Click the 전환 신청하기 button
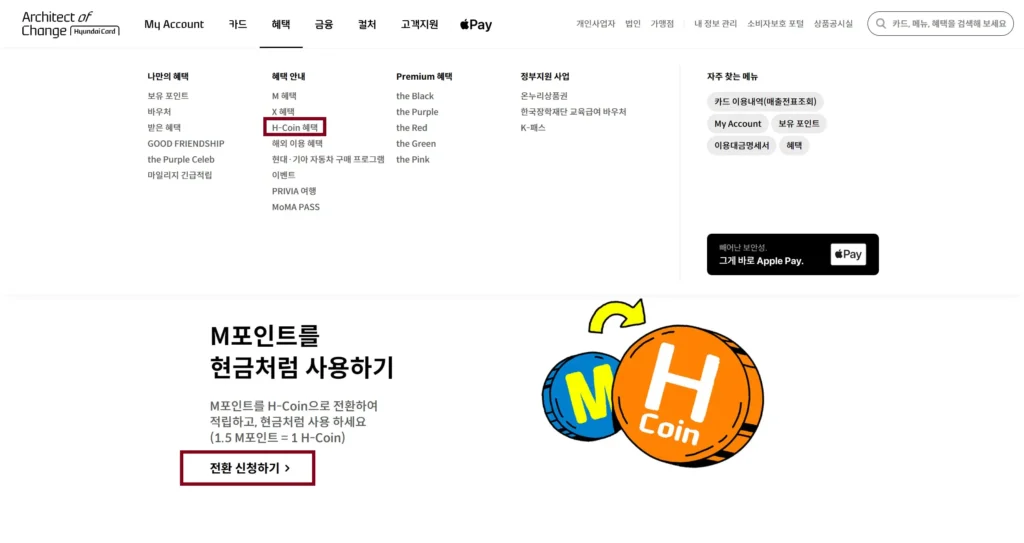 click(x=248, y=468)
